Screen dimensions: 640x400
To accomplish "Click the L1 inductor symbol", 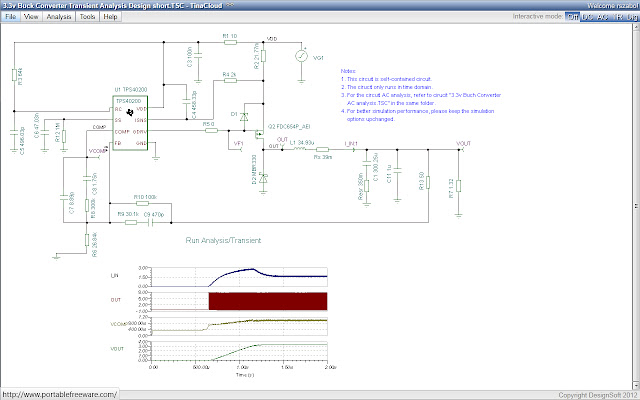I will (x=300, y=150).
